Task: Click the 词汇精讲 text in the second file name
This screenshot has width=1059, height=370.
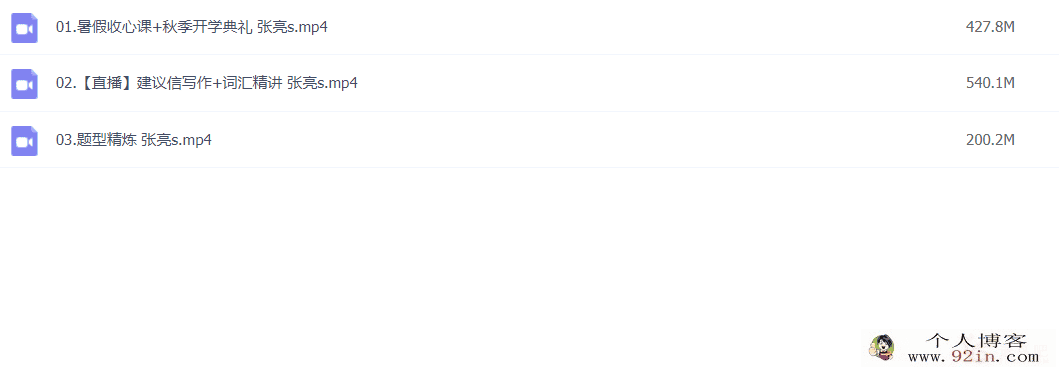Action: (x=252, y=84)
